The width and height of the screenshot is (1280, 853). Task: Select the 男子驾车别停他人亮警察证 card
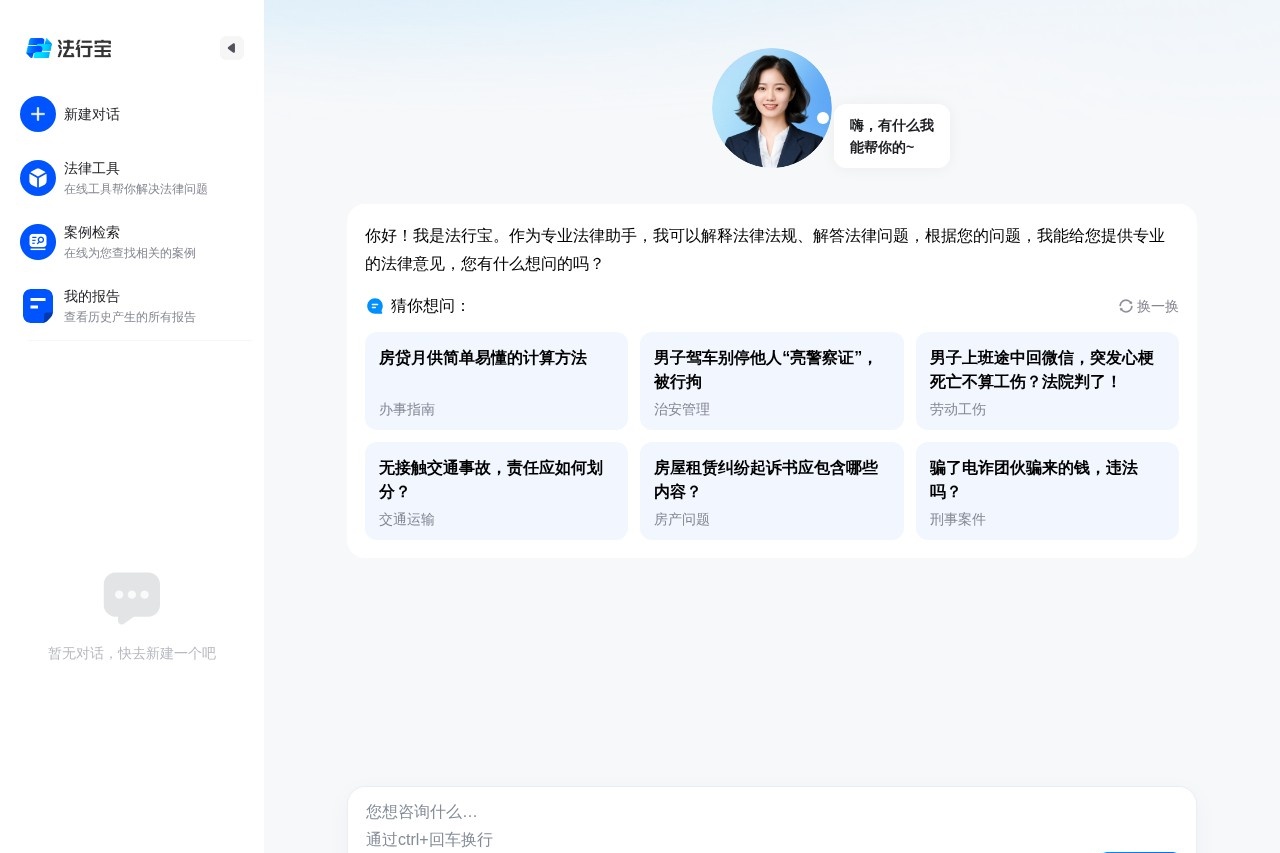click(x=772, y=381)
